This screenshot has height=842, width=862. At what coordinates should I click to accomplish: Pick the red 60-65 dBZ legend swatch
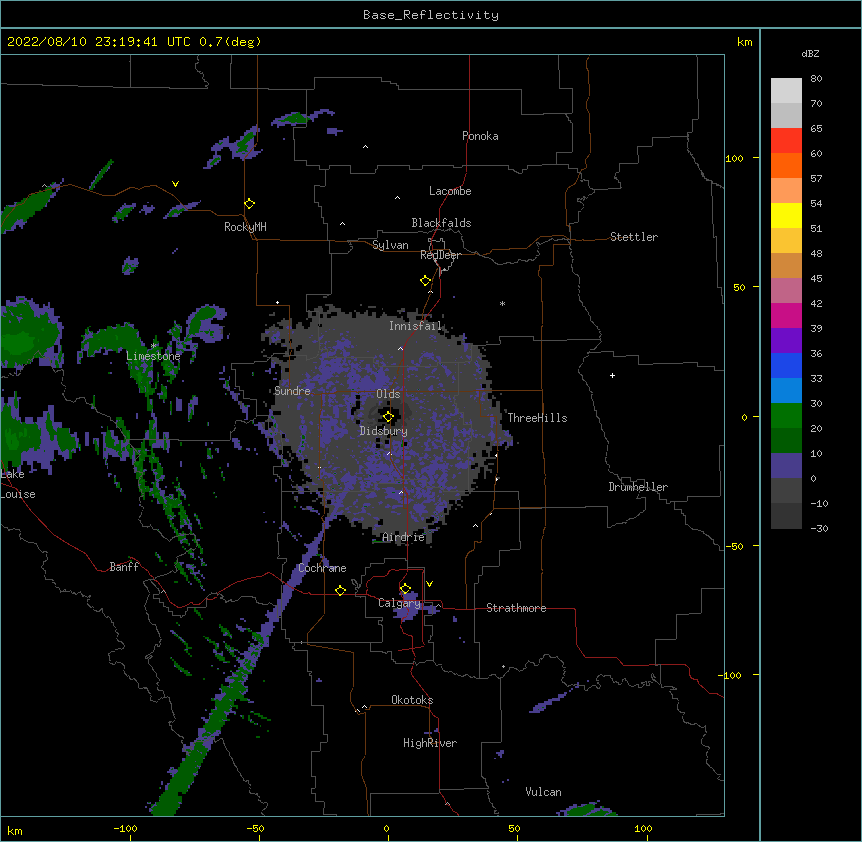[786, 141]
